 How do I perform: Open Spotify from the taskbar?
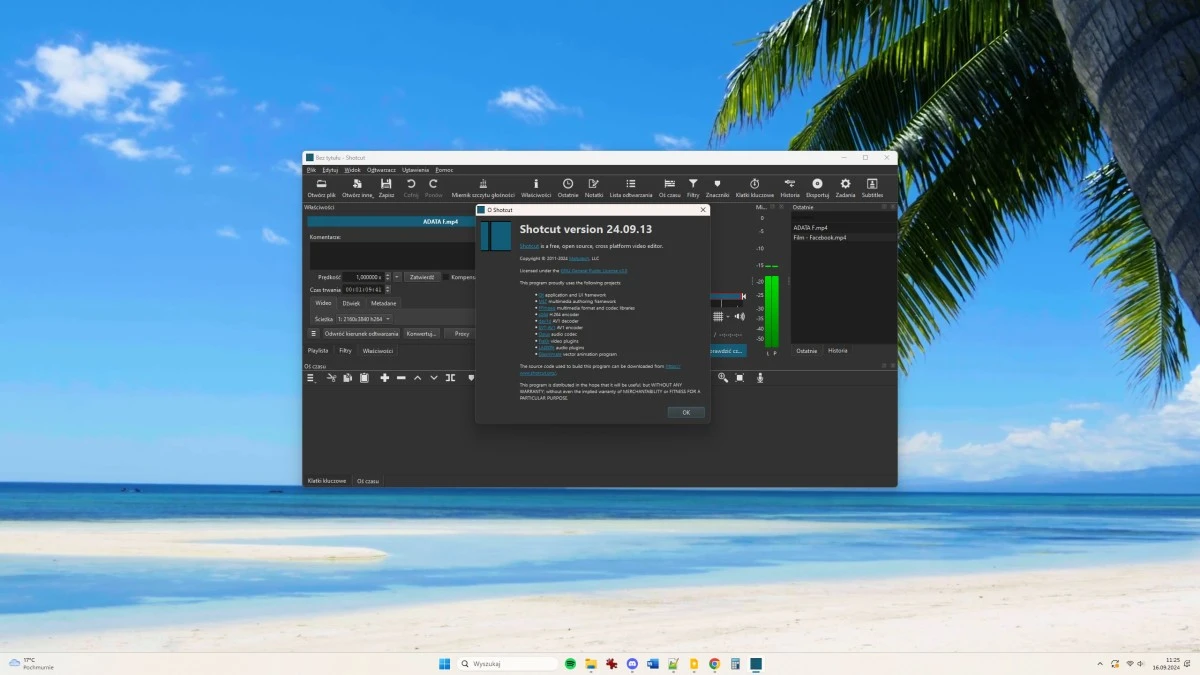570,664
